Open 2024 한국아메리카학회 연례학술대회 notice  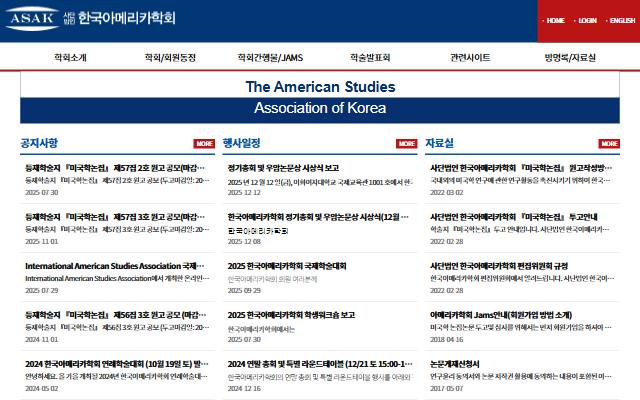(117, 364)
